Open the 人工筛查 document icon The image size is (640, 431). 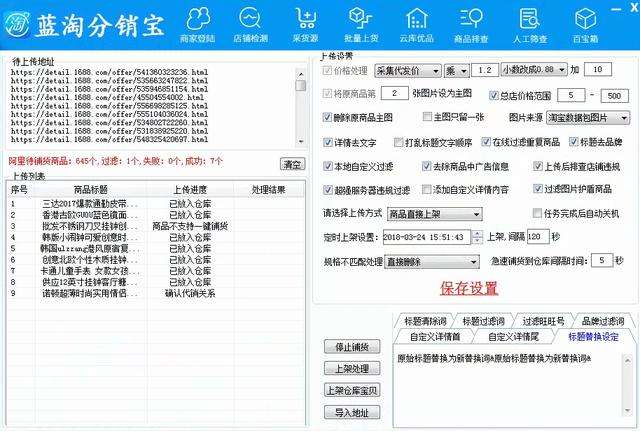pyautogui.click(x=530, y=25)
